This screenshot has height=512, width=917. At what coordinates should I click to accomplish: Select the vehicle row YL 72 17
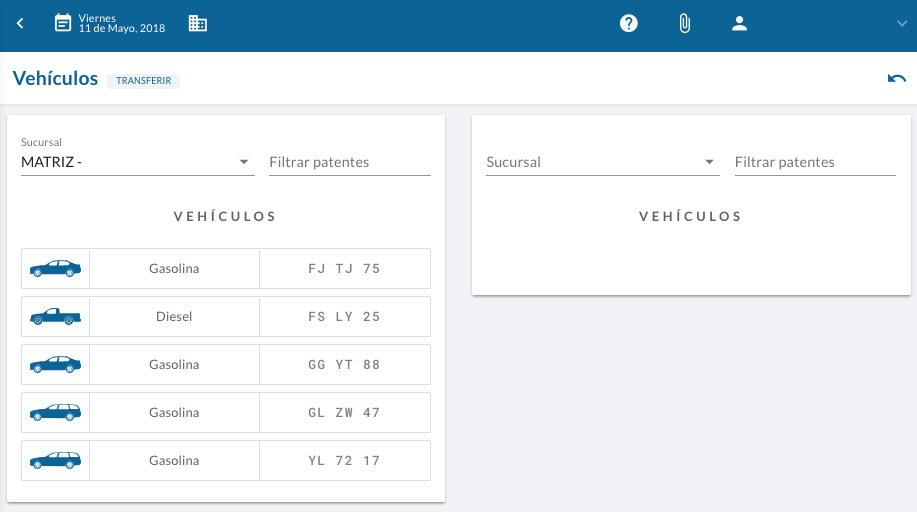[226, 461]
